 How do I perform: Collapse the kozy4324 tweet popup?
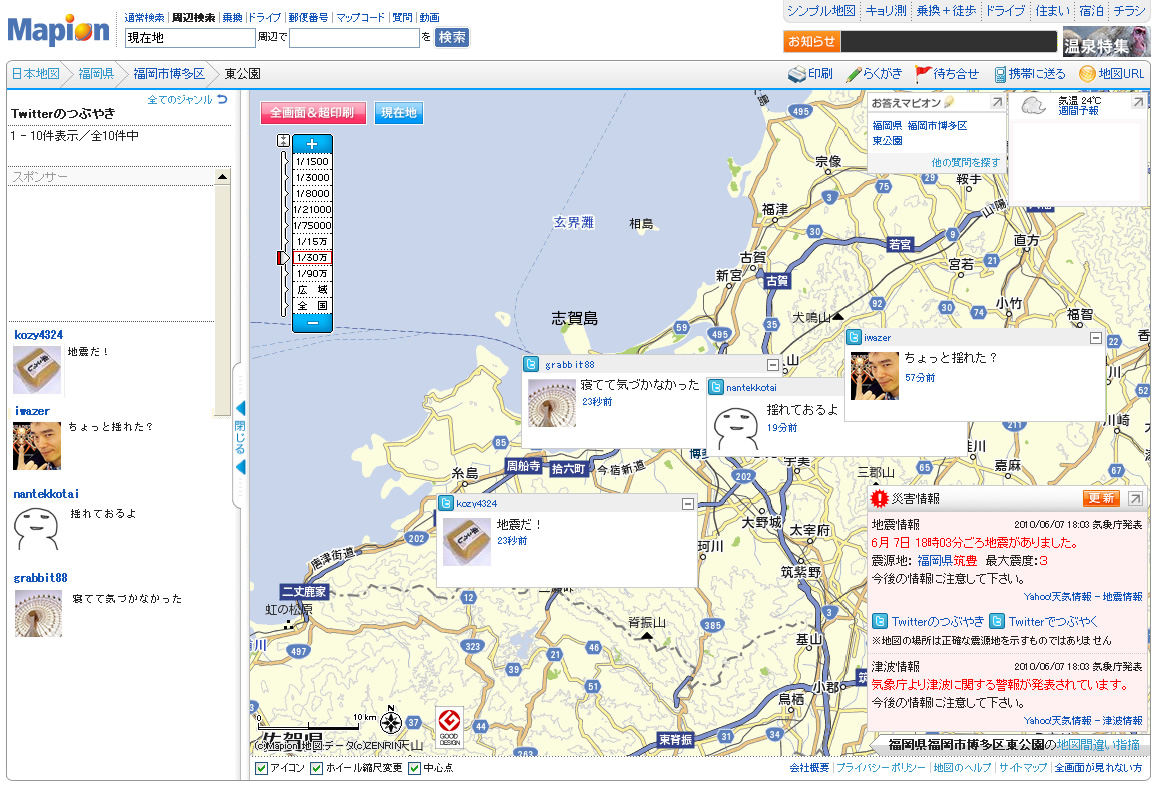pos(687,504)
